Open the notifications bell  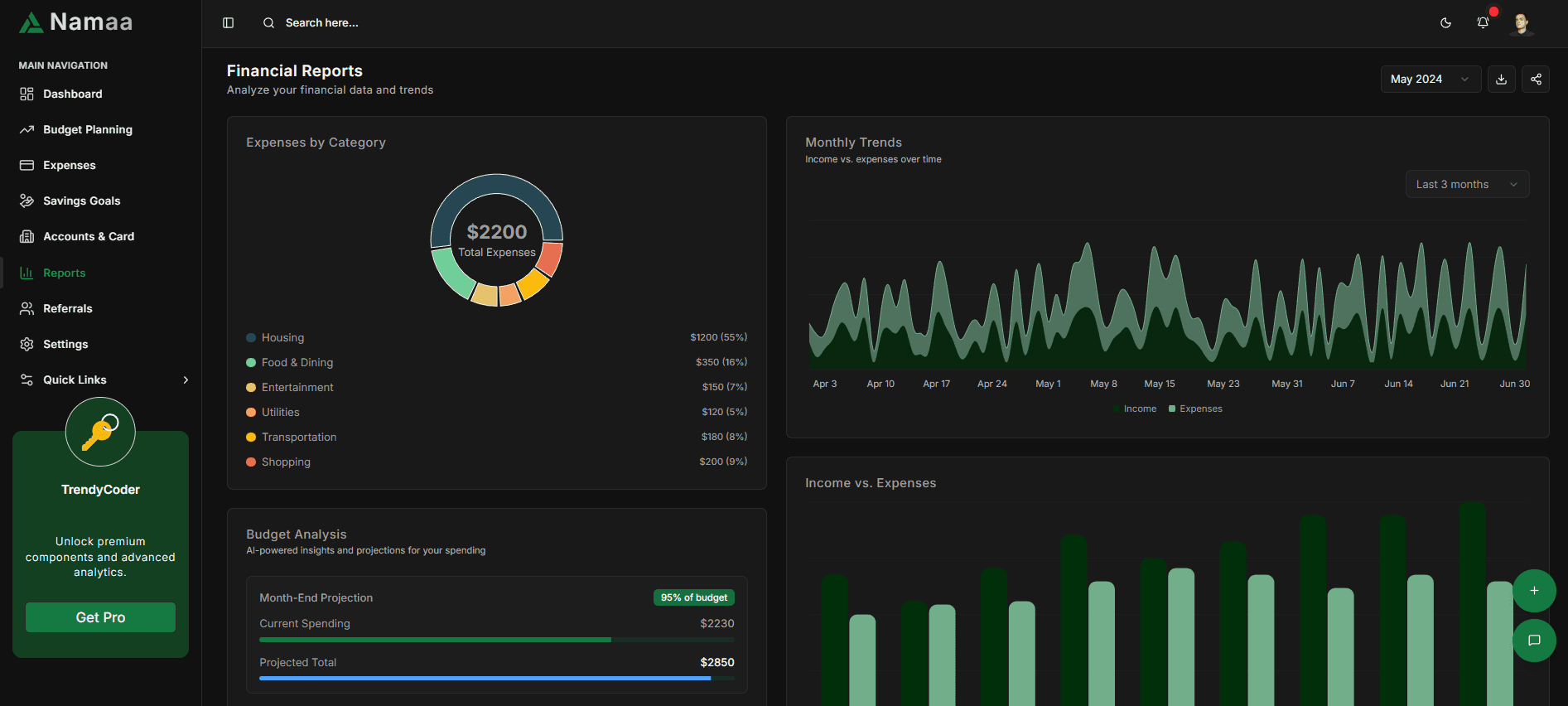click(x=1483, y=23)
